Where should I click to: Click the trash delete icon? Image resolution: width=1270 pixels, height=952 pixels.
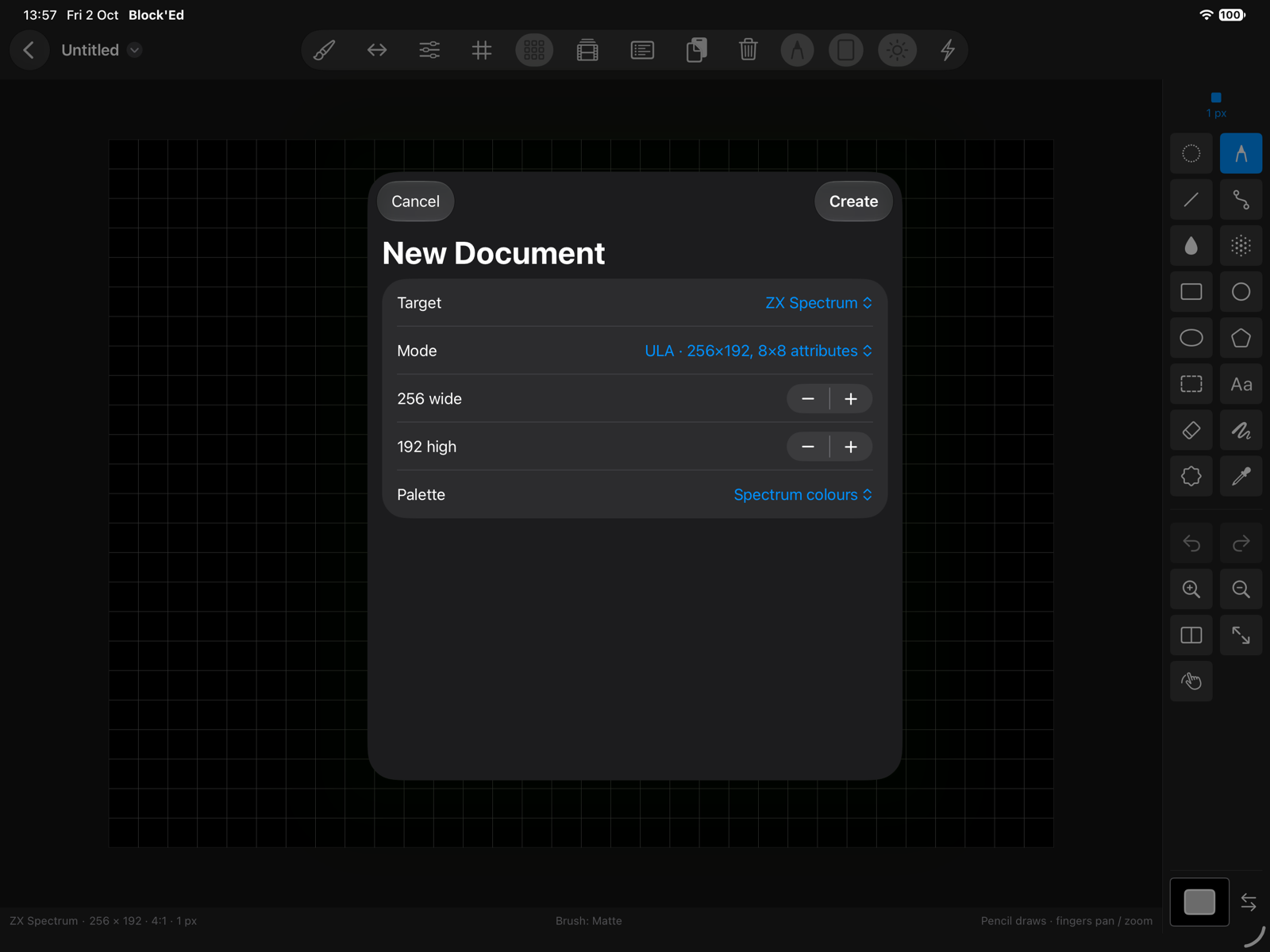click(x=748, y=50)
